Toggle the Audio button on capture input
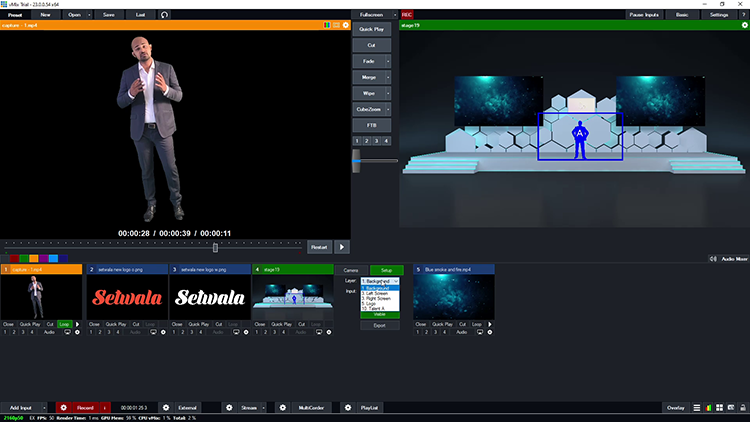 pyautogui.click(x=49, y=332)
